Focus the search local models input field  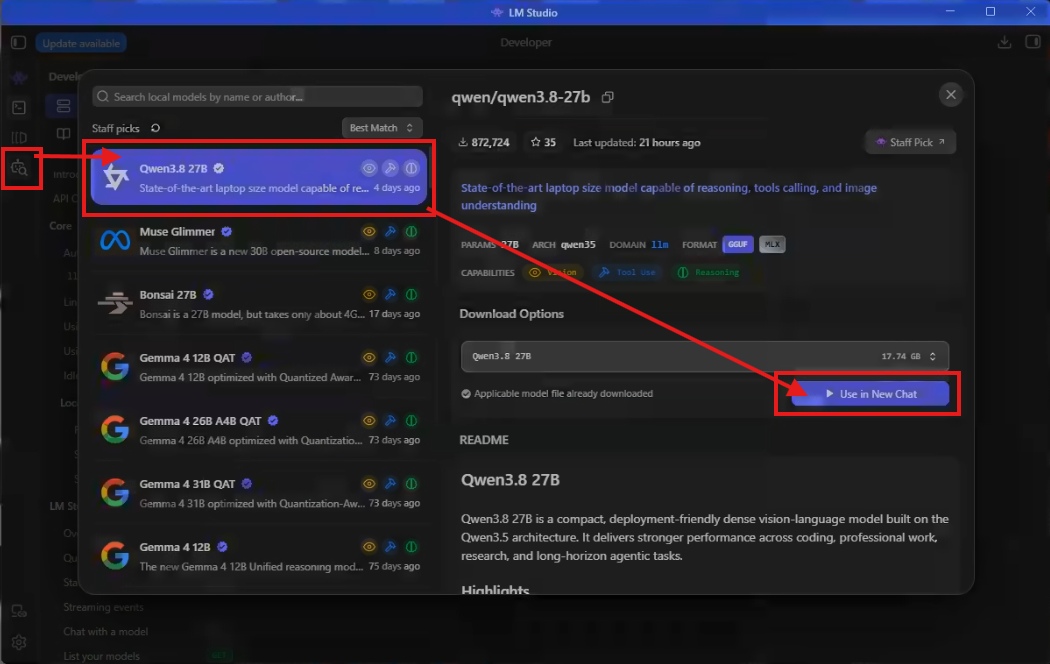pos(257,96)
